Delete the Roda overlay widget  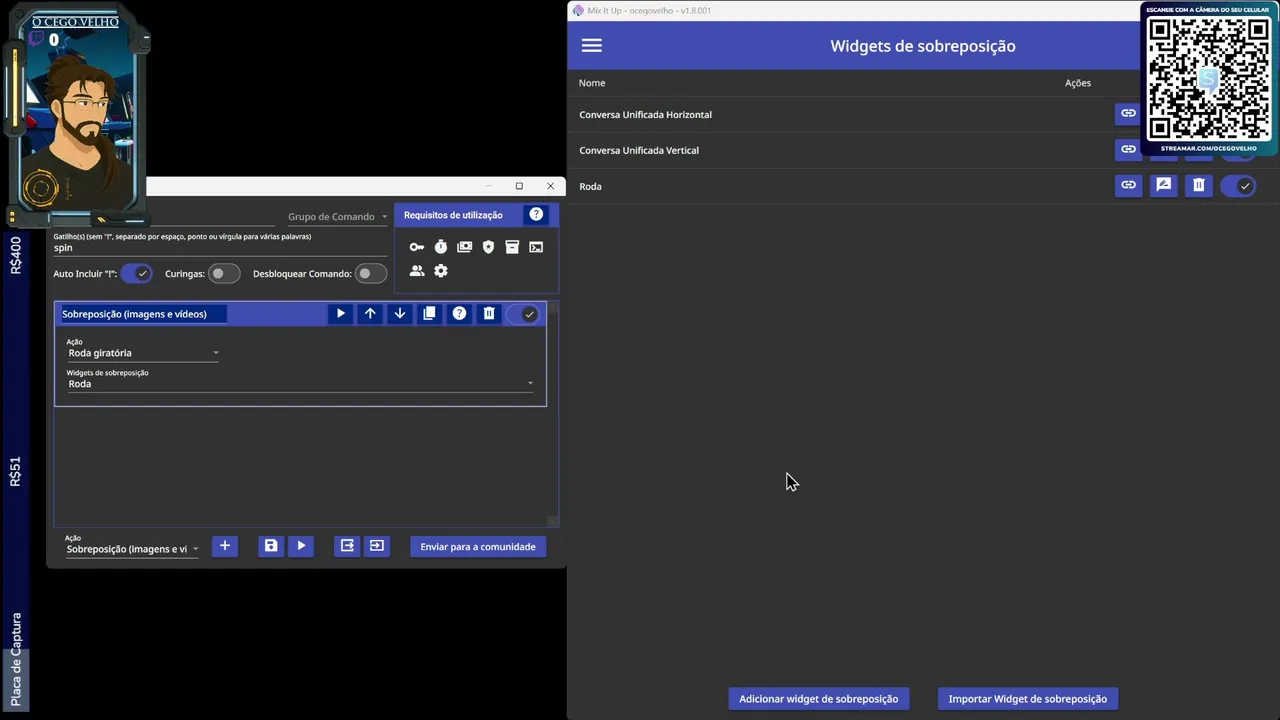click(1198, 186)
